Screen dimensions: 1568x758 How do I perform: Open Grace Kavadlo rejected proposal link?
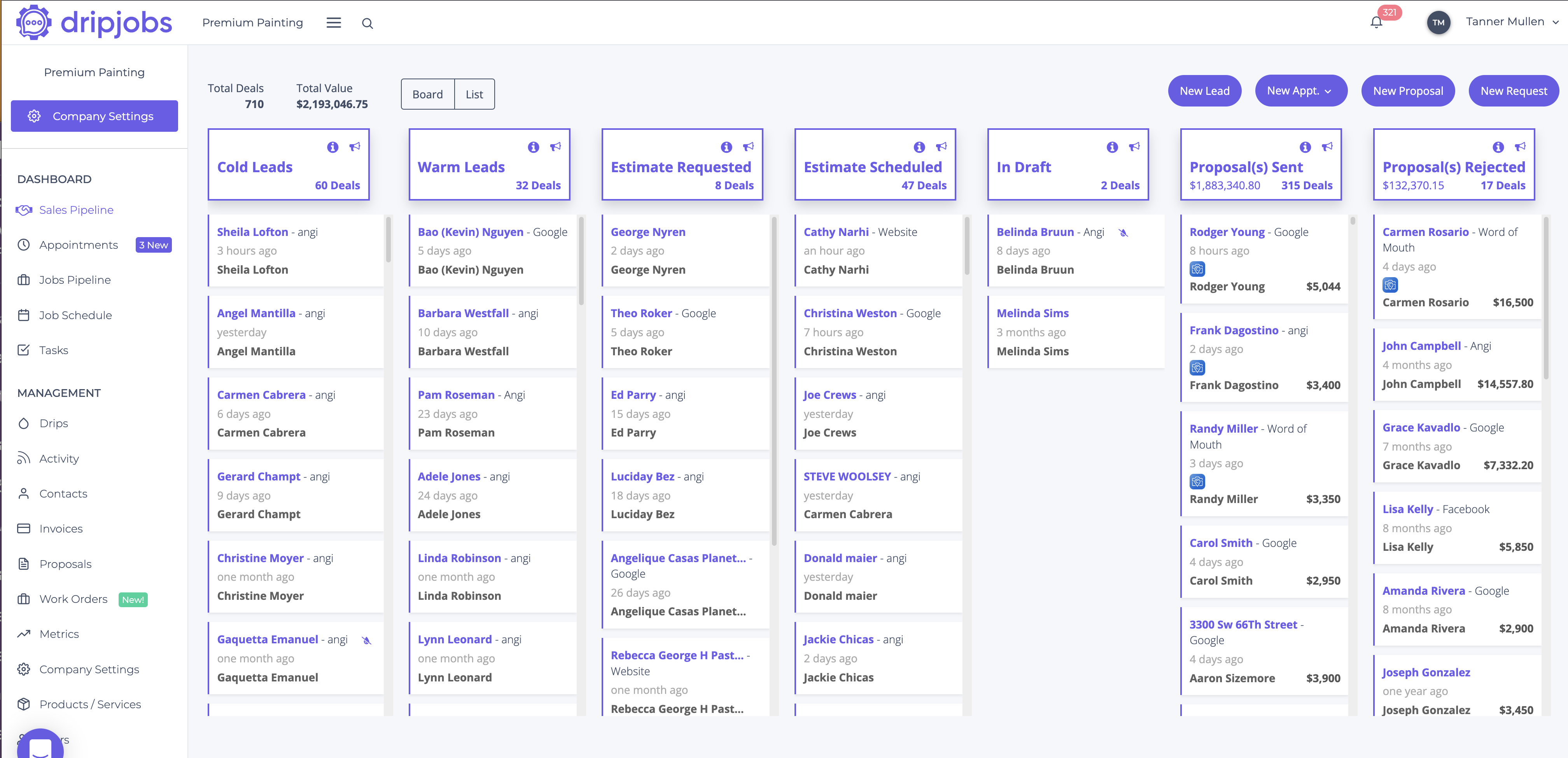pyautogui.click(x=1421, y=427)
